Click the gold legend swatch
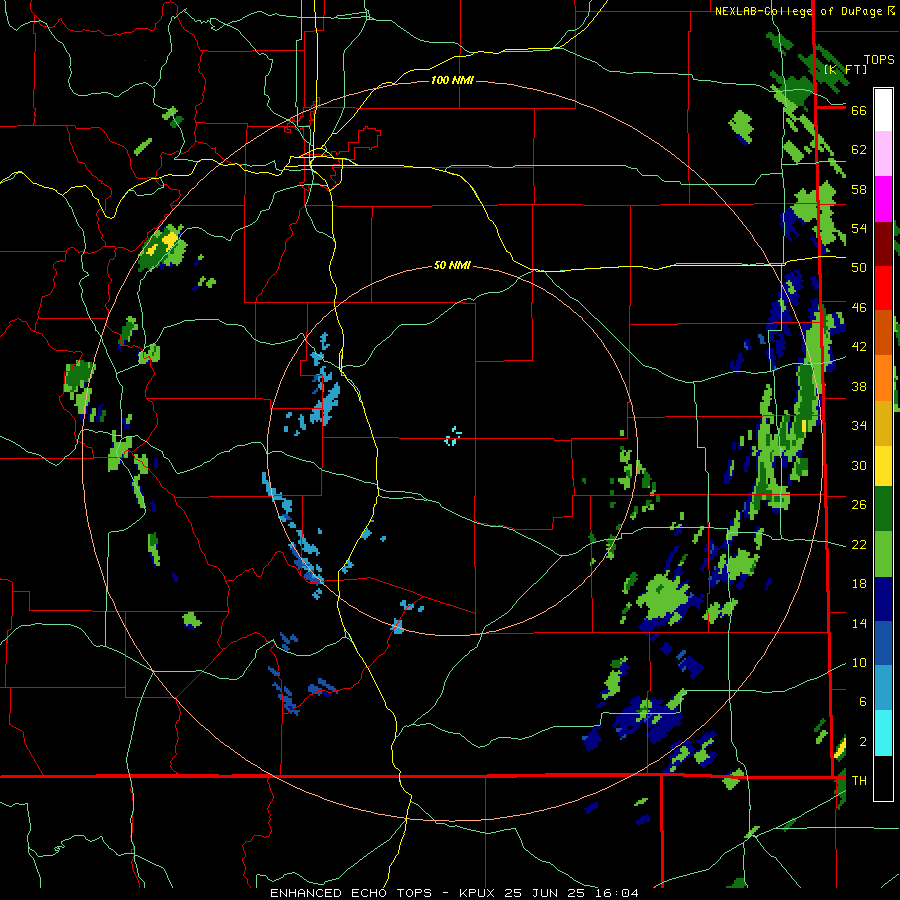The width and height of the screenshot is (900, 900). [883, 423]
